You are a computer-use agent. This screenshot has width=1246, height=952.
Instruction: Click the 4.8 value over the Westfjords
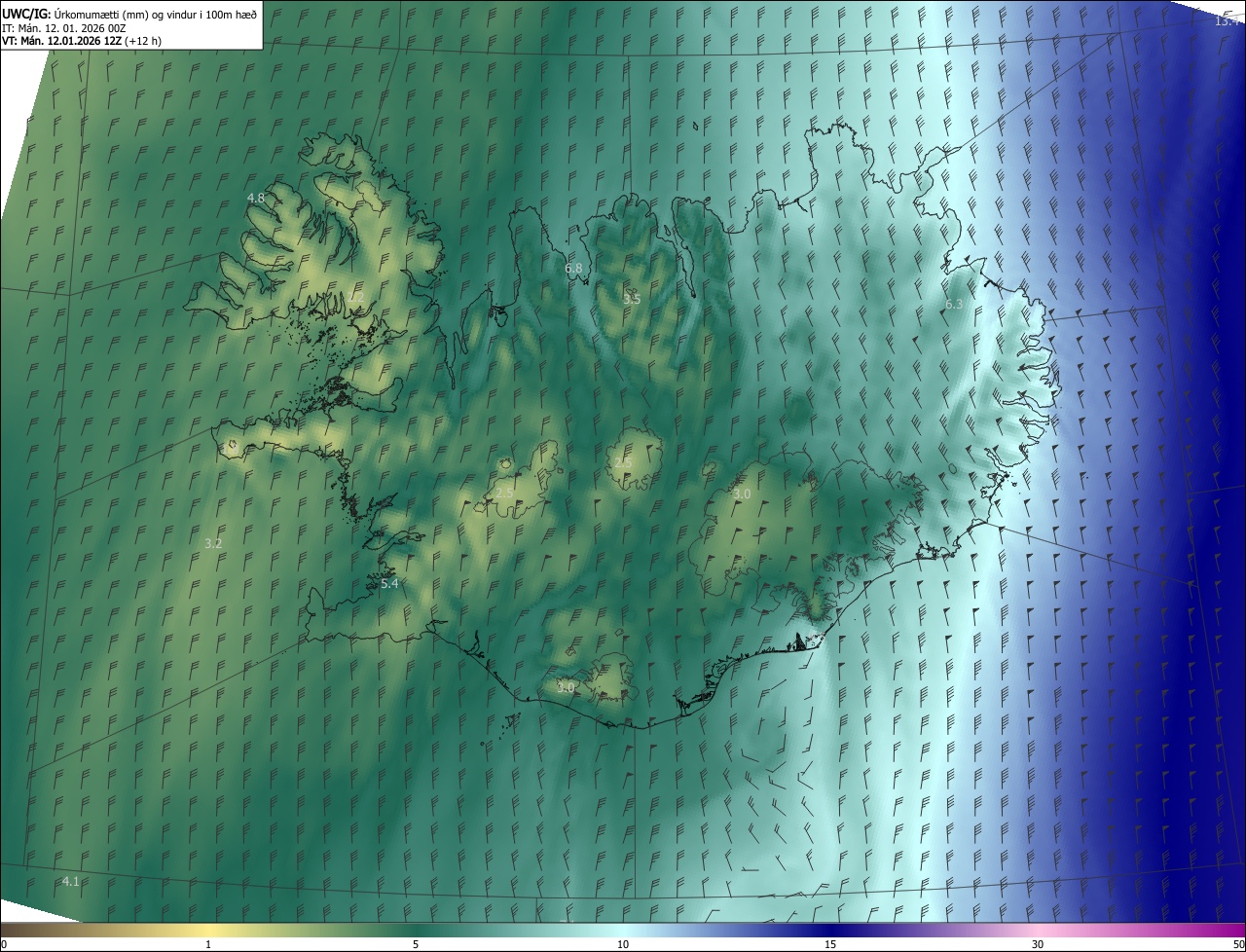(x=256, y=198)
